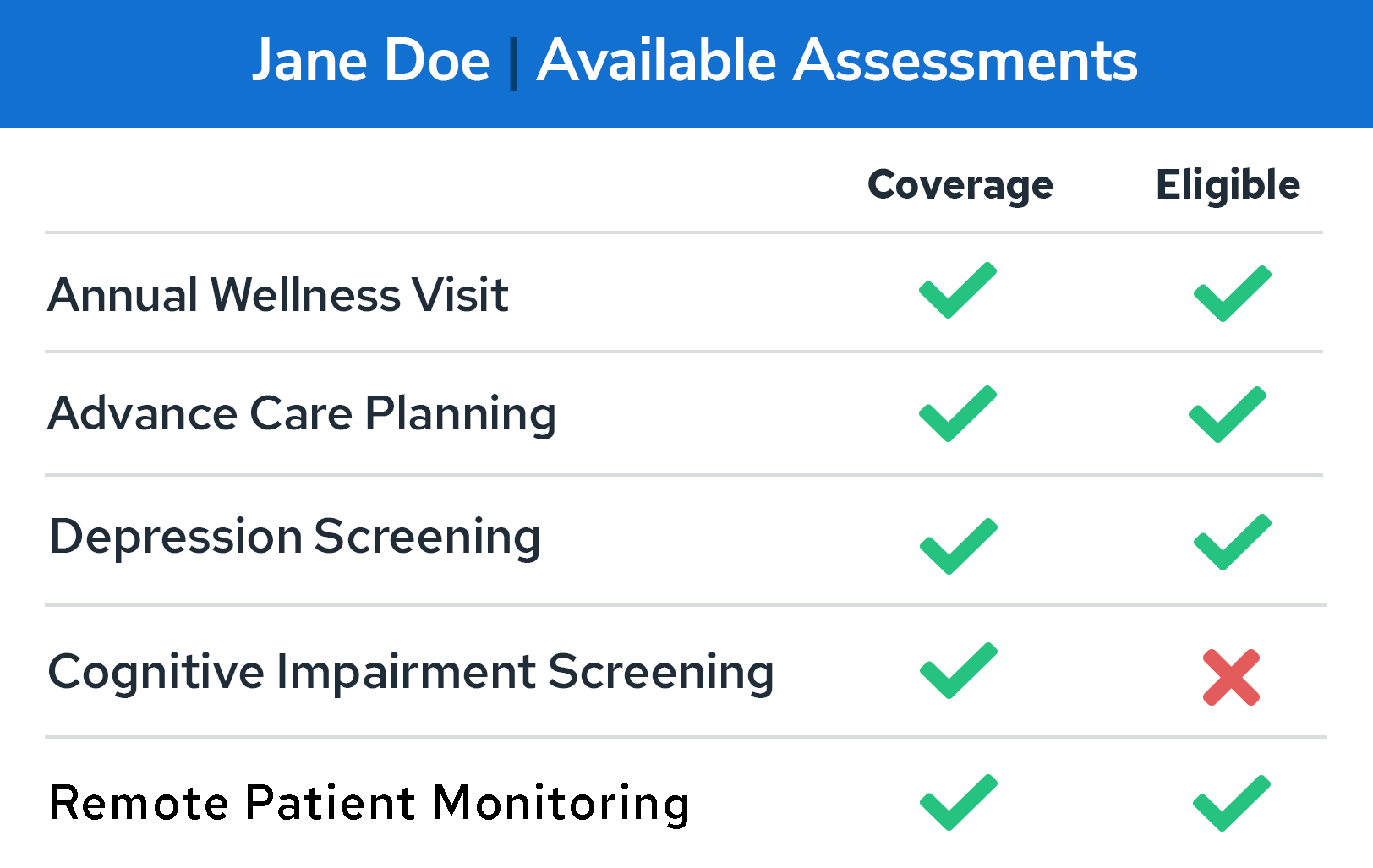Image resolution: width=1373 pixels, height=868 pixels.
Task: Open Cognitive Impairment Screening assessment
Action: point(411,673)
